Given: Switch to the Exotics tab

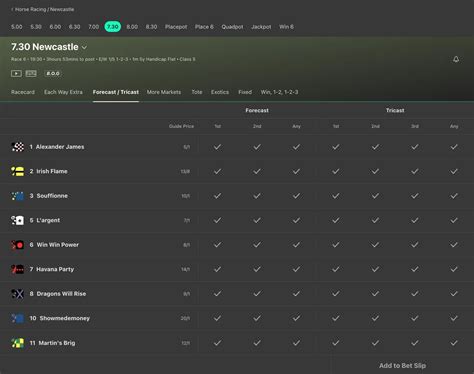Looking at the screenshot, I should point(220,92).
